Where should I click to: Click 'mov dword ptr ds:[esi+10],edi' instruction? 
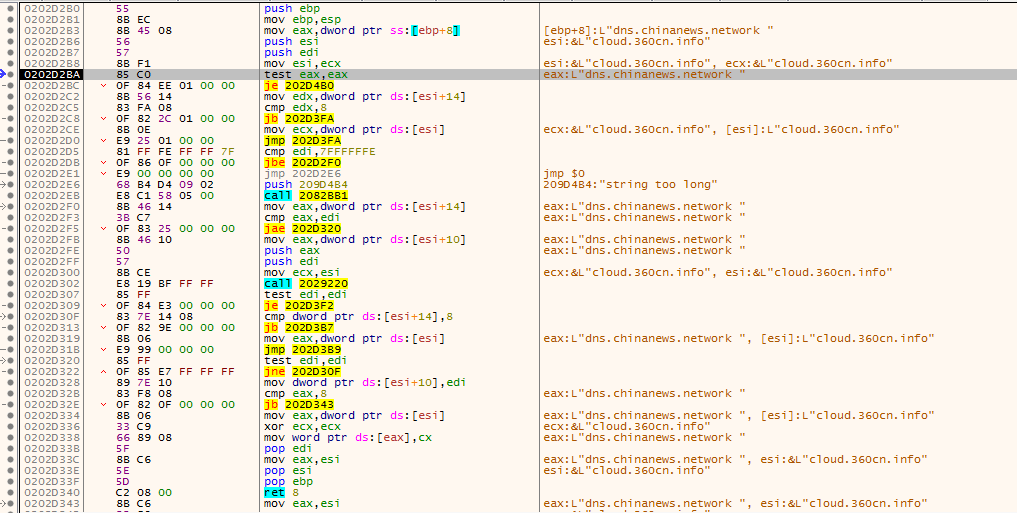(365, 383)
